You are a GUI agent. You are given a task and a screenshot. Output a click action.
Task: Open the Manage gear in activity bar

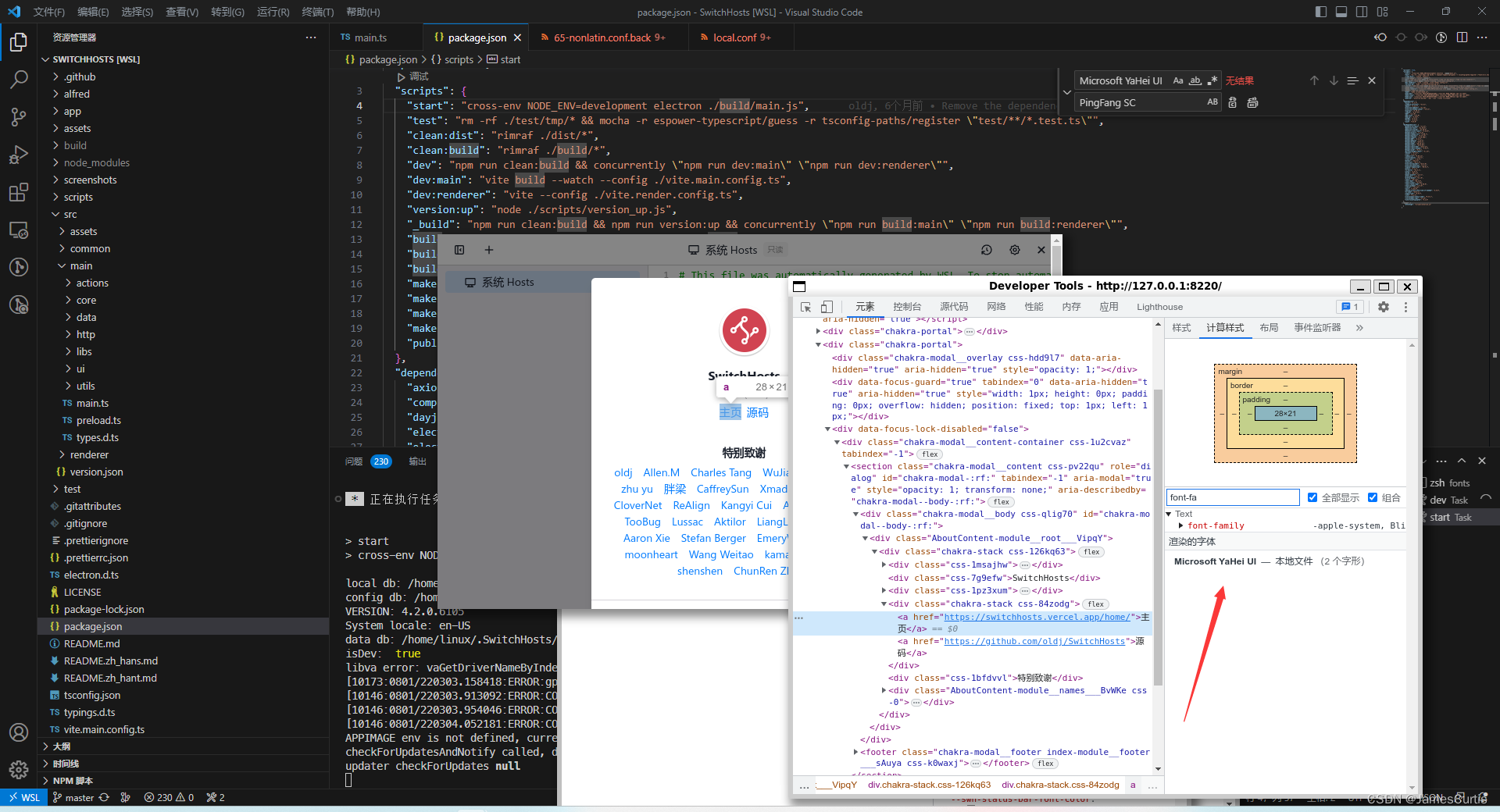click(19, 770)
